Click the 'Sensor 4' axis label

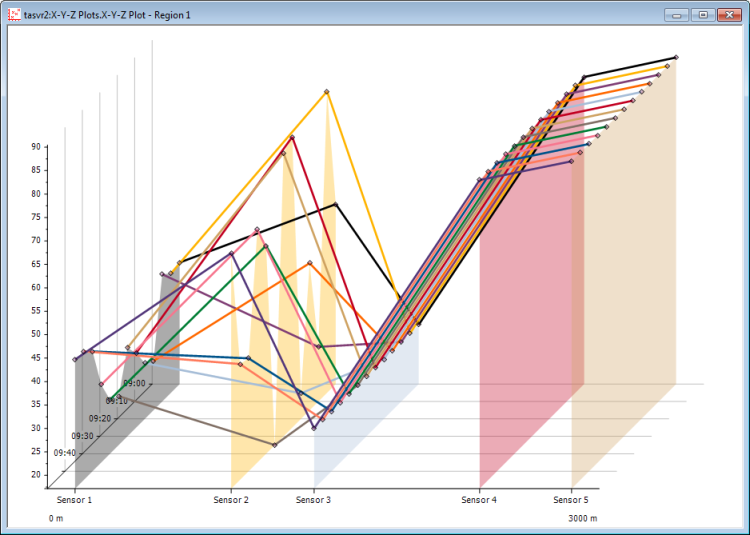[x=479, y=500]
